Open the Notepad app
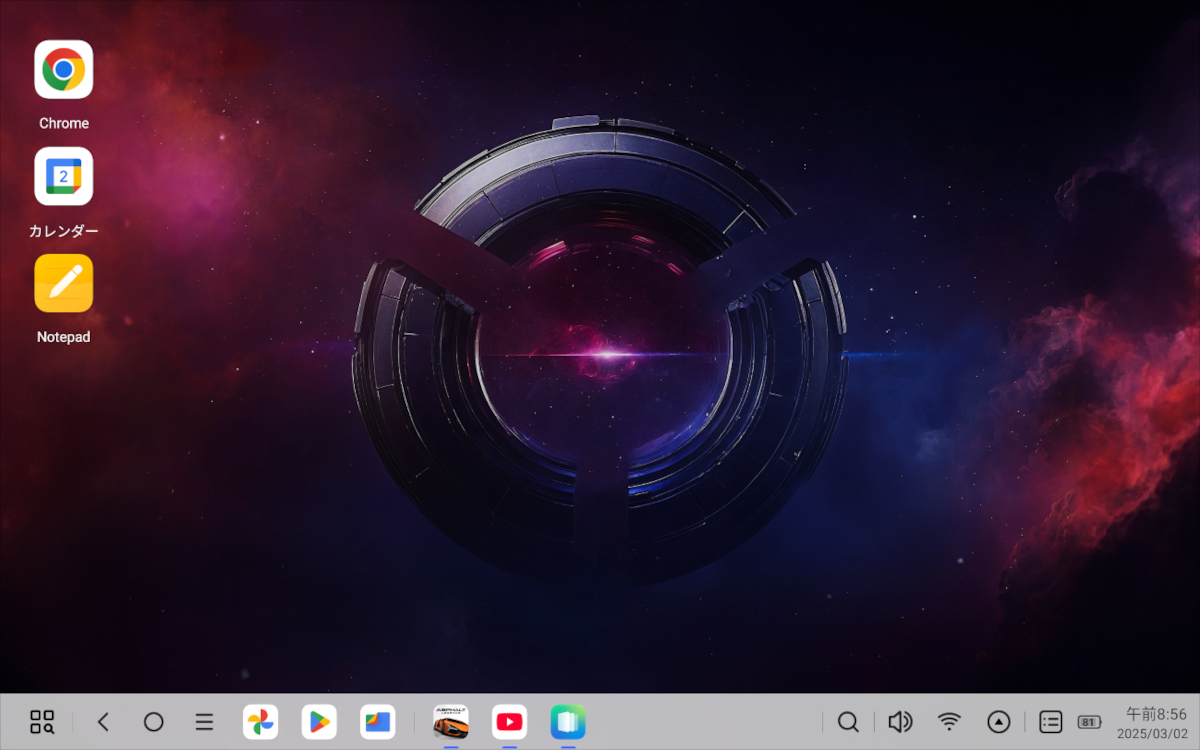 pos(63,283)
